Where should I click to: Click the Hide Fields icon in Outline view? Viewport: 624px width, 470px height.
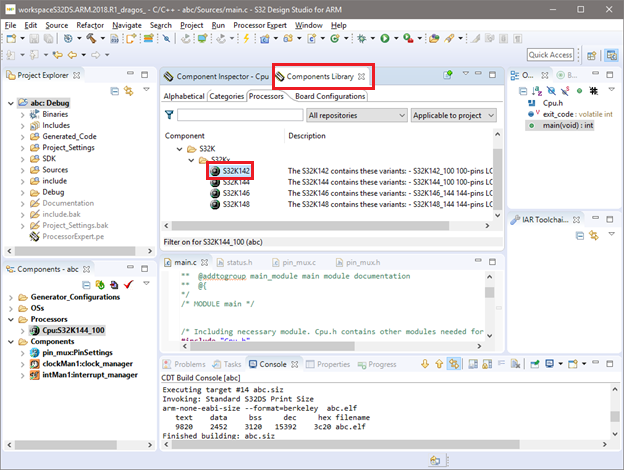[x=551, y=91]
